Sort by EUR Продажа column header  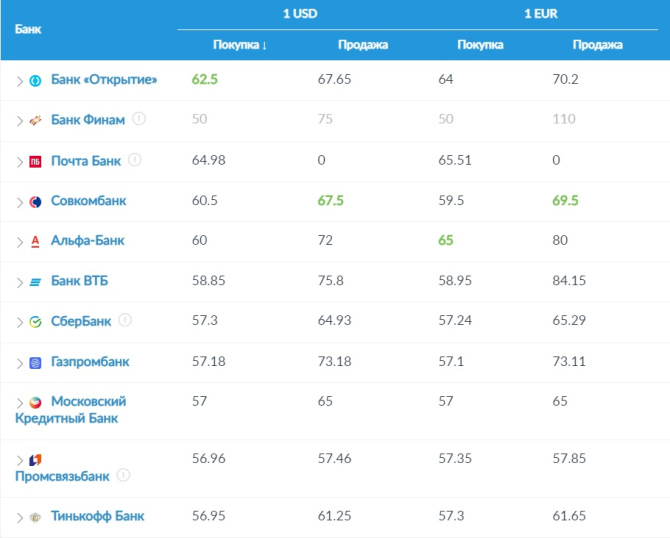597,45
